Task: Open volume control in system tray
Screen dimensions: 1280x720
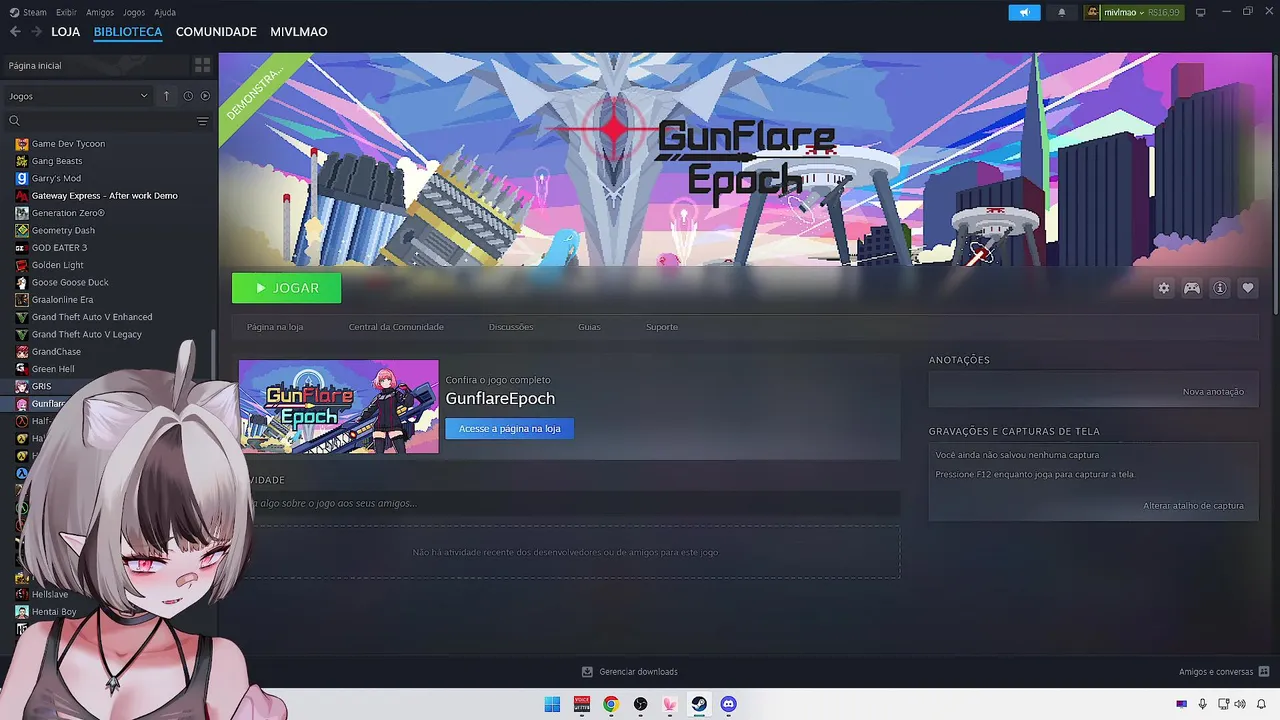Action: pyautogui.click(x=1241, y=704)
